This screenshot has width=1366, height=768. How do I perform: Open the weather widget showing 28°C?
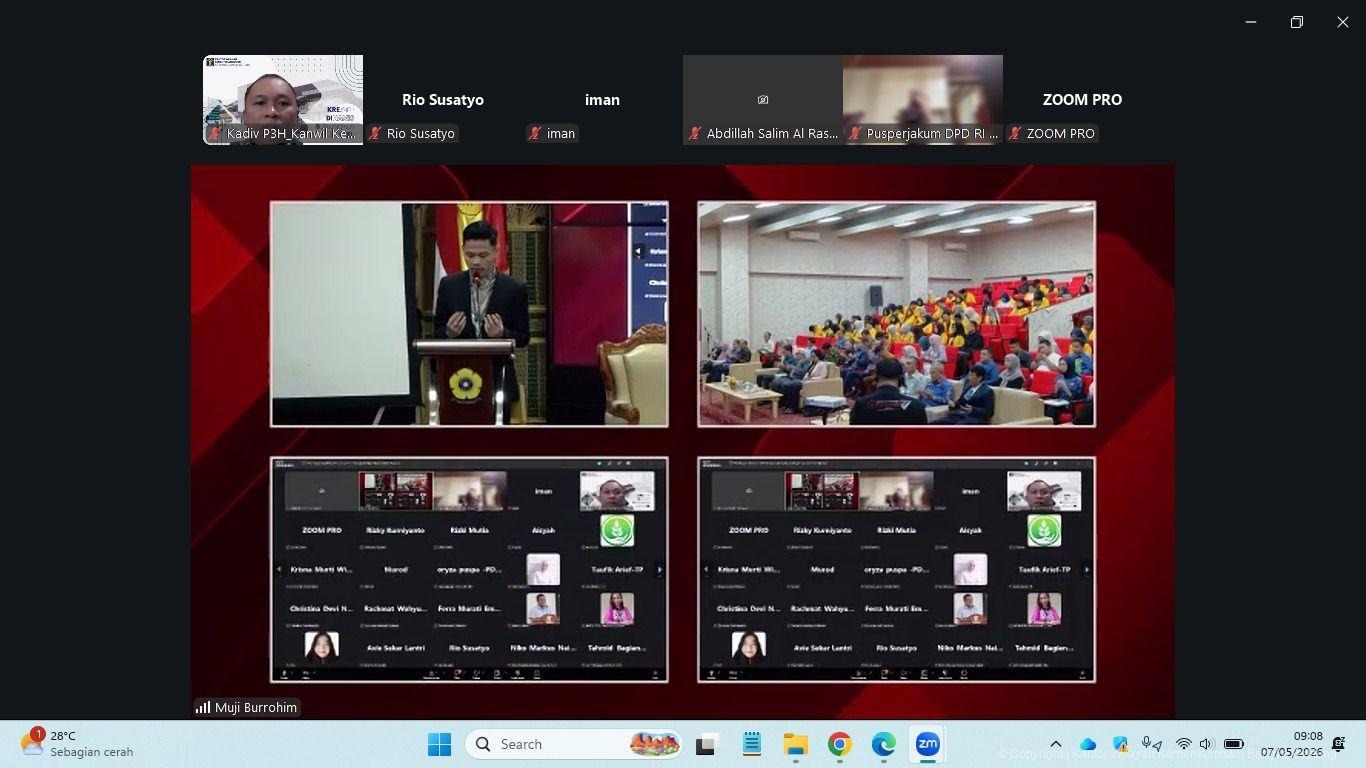78,744
